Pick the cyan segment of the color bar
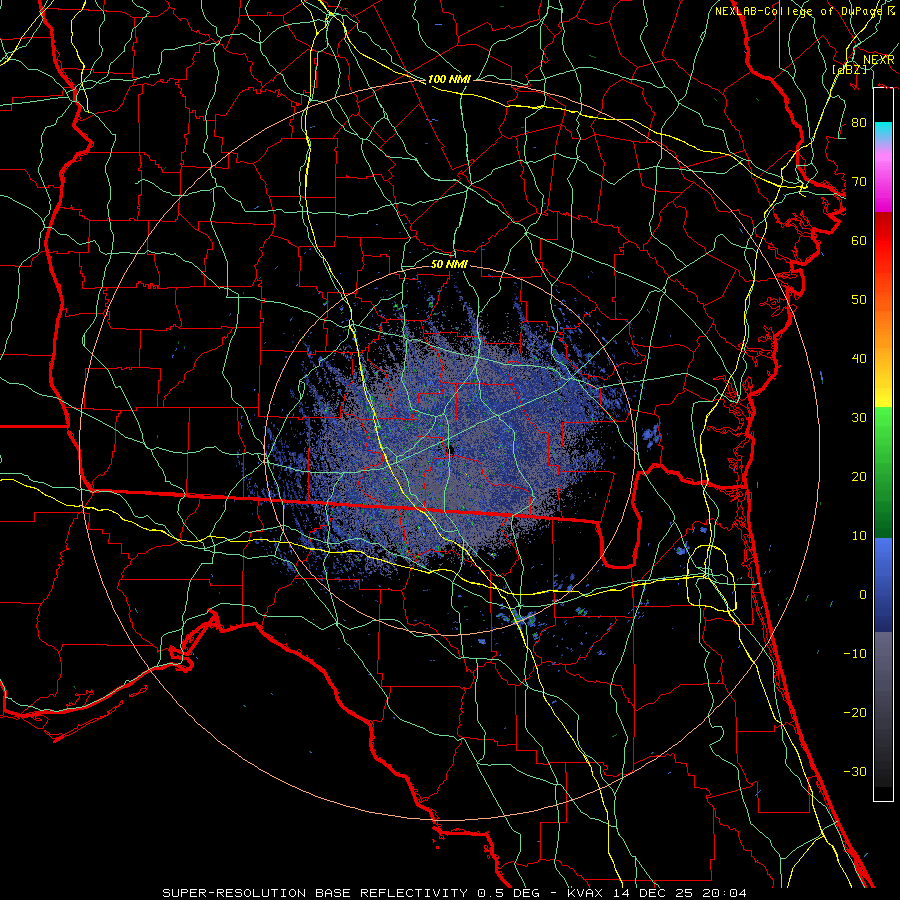 [x=883, y=132]
